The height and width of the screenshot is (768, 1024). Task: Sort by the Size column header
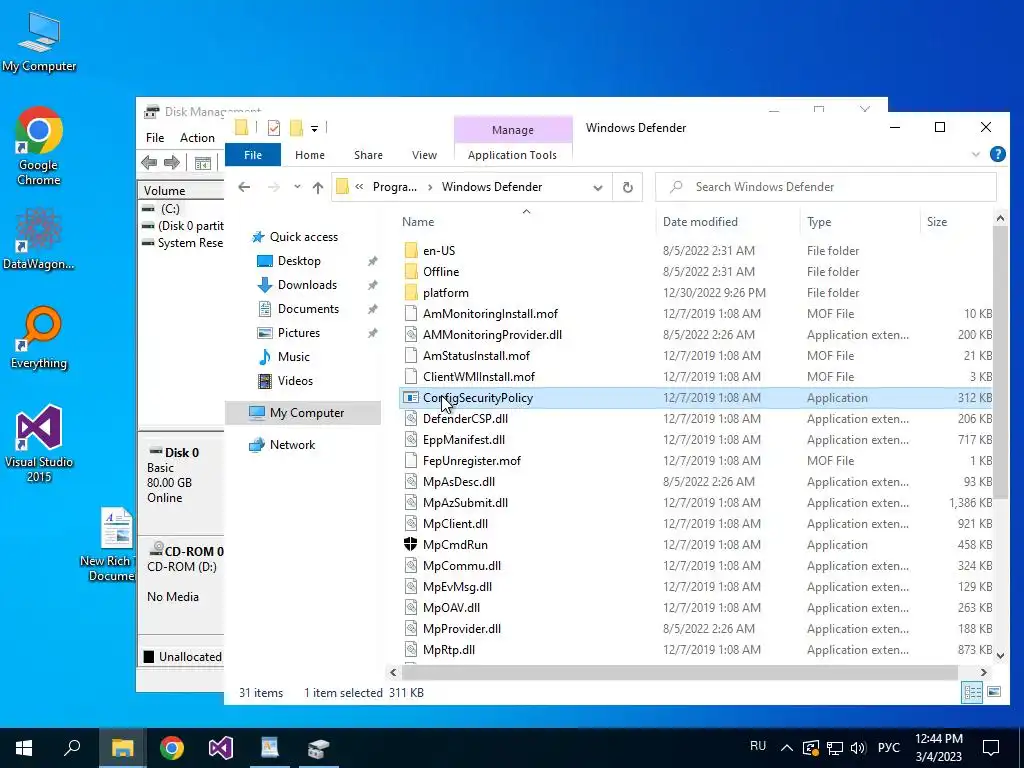point(936,222)
